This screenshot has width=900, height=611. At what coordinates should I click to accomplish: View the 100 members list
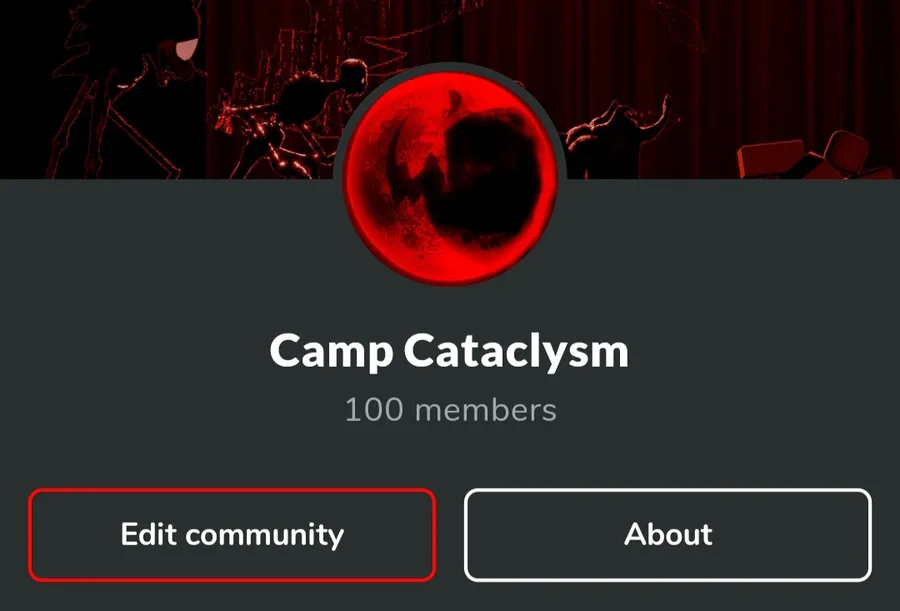click(451, 410)
